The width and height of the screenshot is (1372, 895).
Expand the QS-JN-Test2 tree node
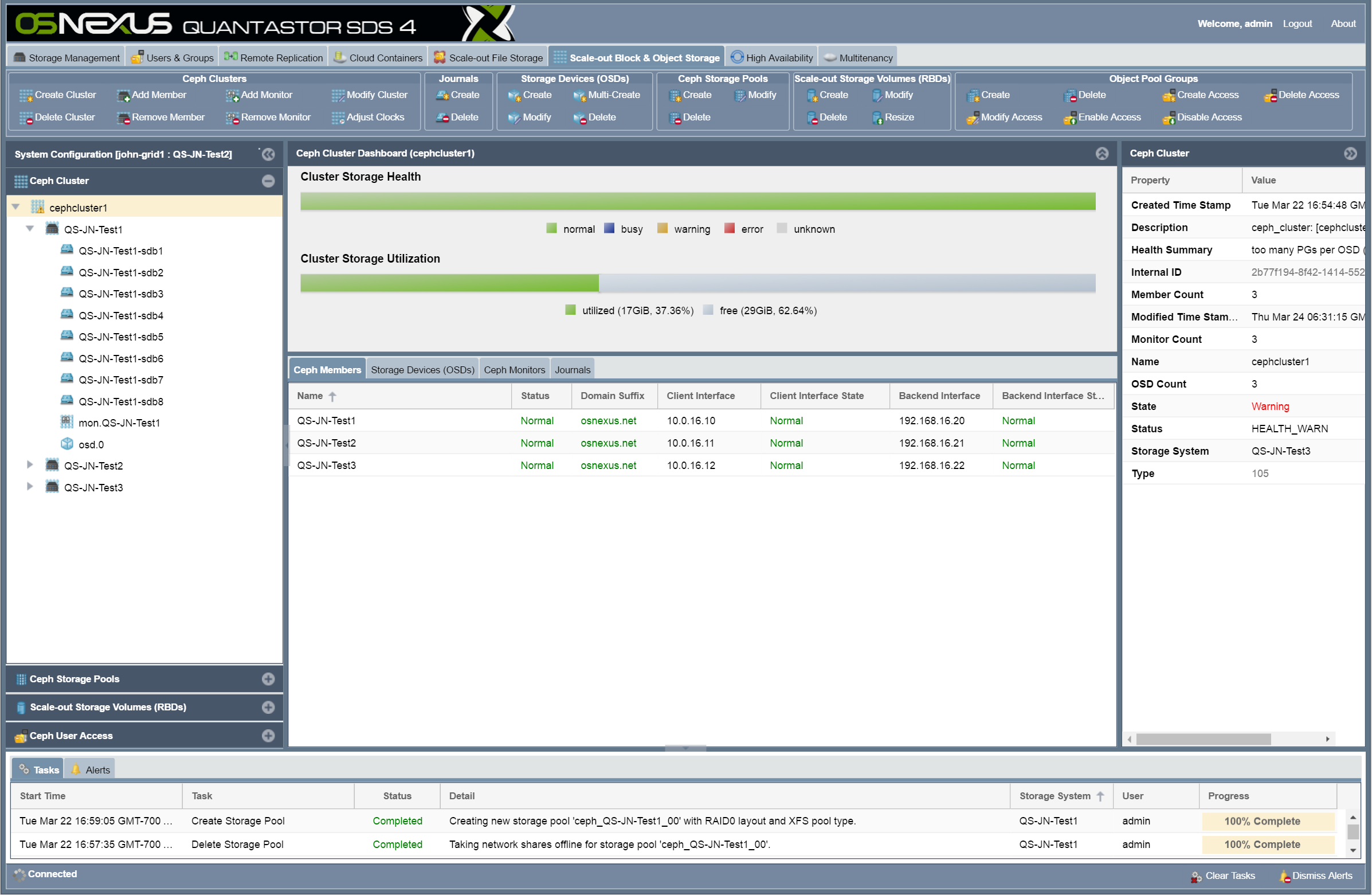click(30, 465)
